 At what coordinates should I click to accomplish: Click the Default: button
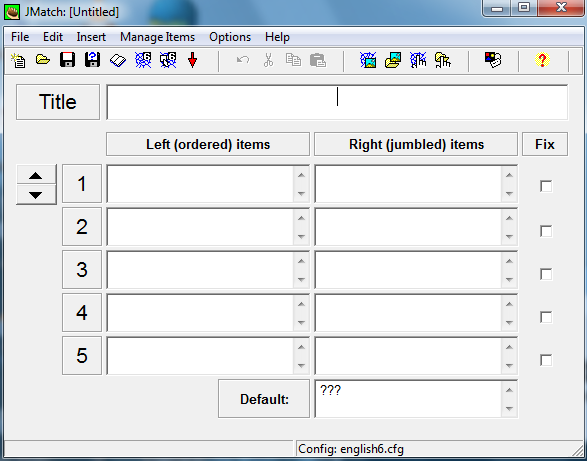(x=264, y=399)
